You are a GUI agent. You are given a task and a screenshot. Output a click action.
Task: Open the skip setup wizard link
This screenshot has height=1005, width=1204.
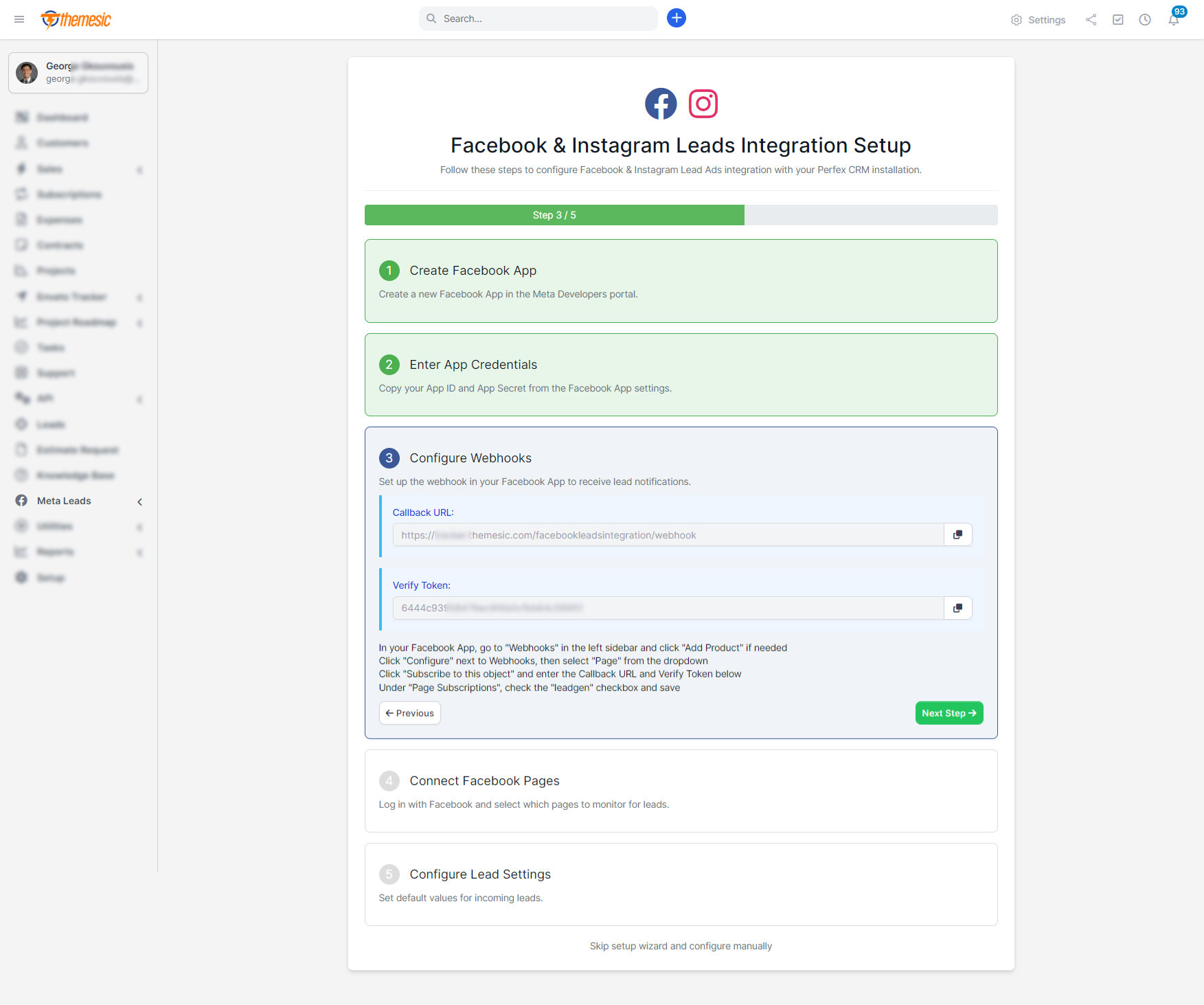(x=681, y=946)
